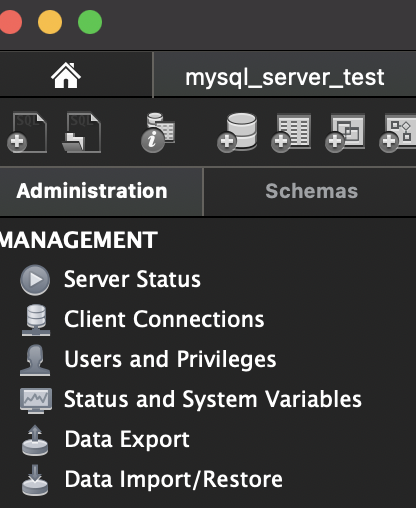
Task: Click the Server Status play icon
Action: [35, 280]
